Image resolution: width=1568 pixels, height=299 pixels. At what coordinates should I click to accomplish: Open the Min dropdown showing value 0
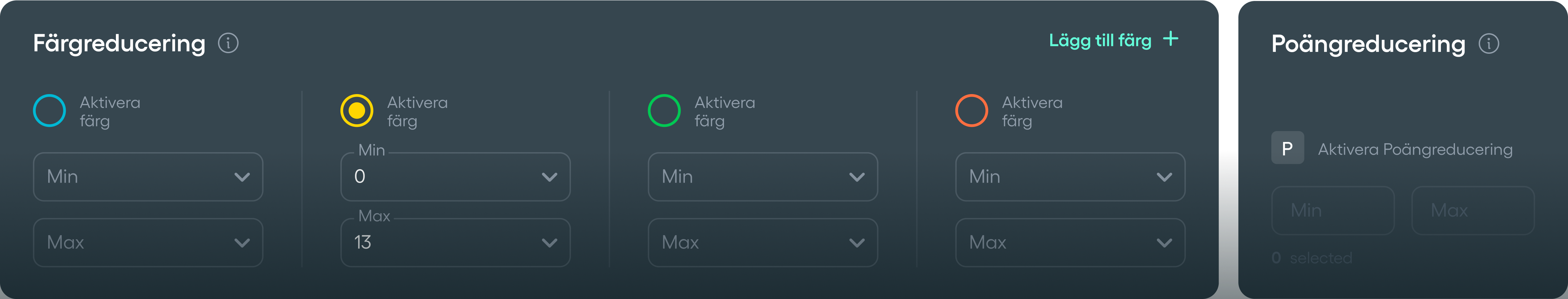click(455, 176)
